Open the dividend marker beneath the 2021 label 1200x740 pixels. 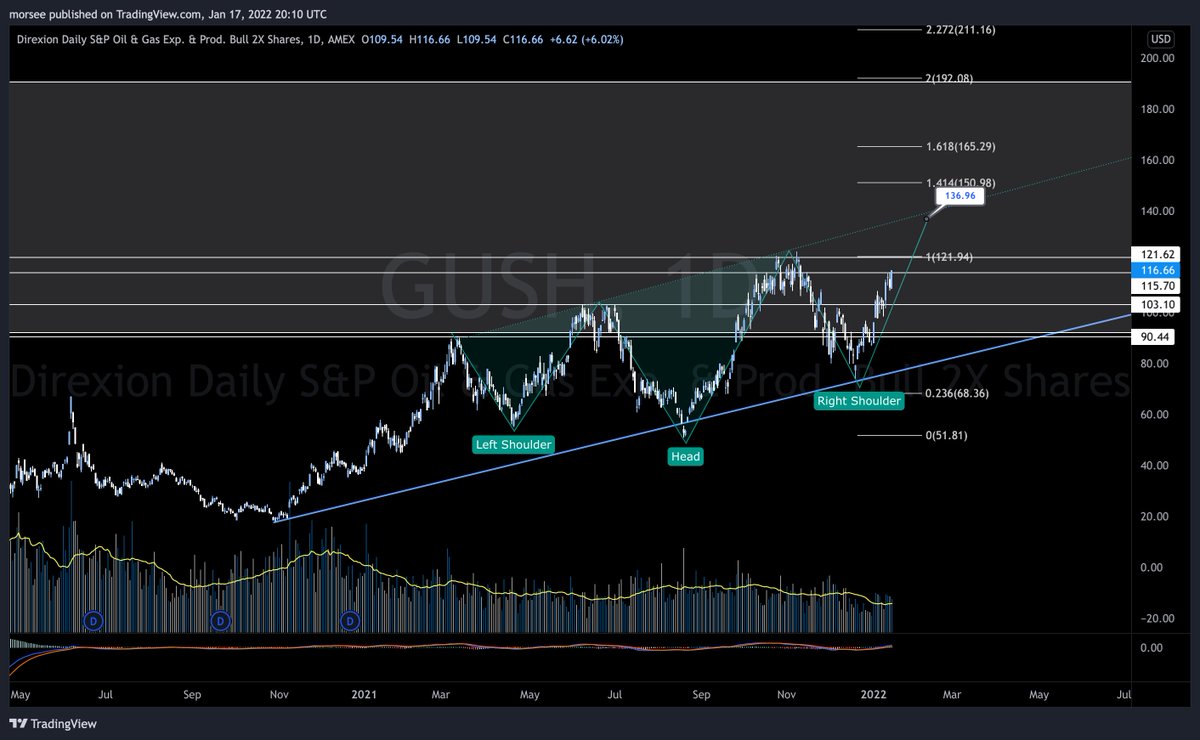tap(349, 620)
